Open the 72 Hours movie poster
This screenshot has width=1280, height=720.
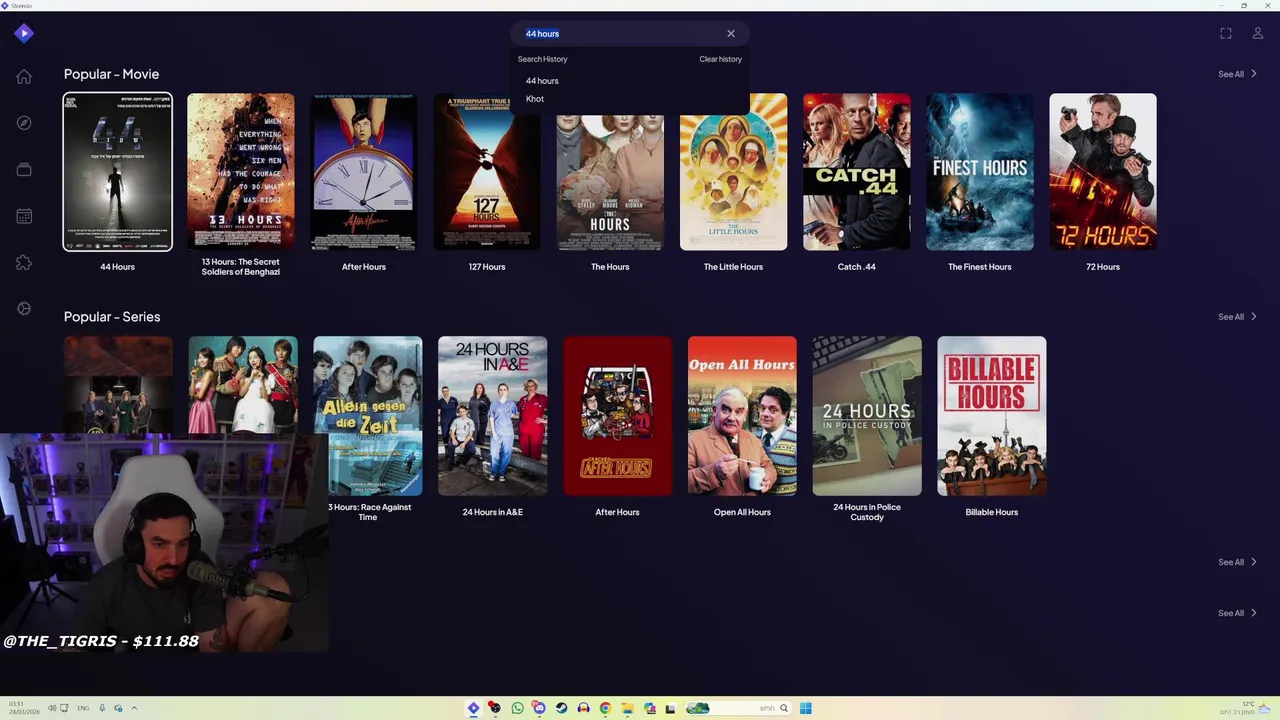[1103, 172]
